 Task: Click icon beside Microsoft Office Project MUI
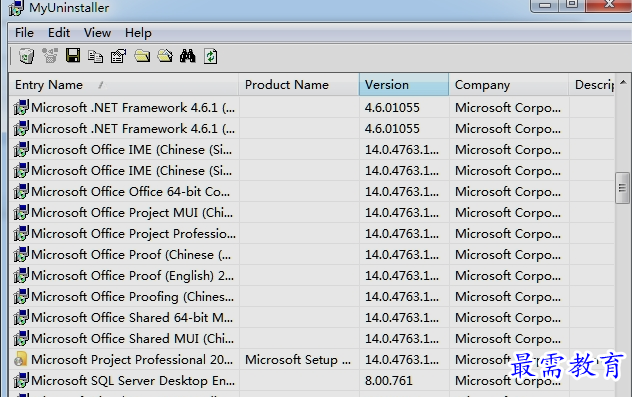(x=21, y=212)
